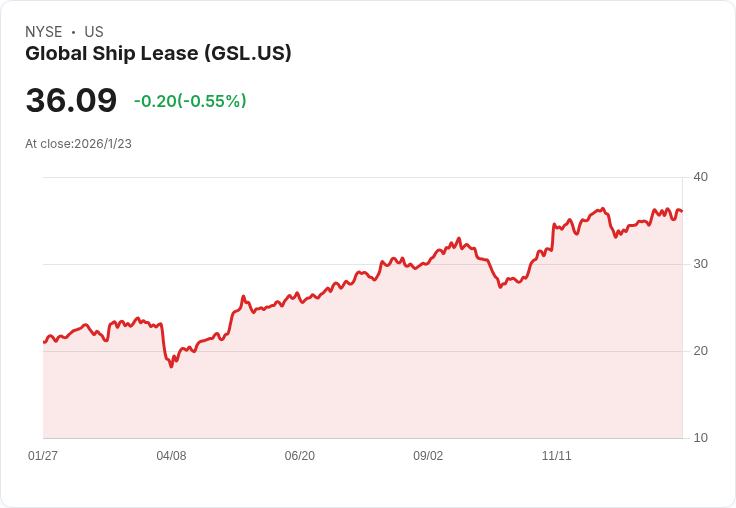Select the 09/02 date marker
This screenshot has height=508, width=736.
(x=428, y=456)
